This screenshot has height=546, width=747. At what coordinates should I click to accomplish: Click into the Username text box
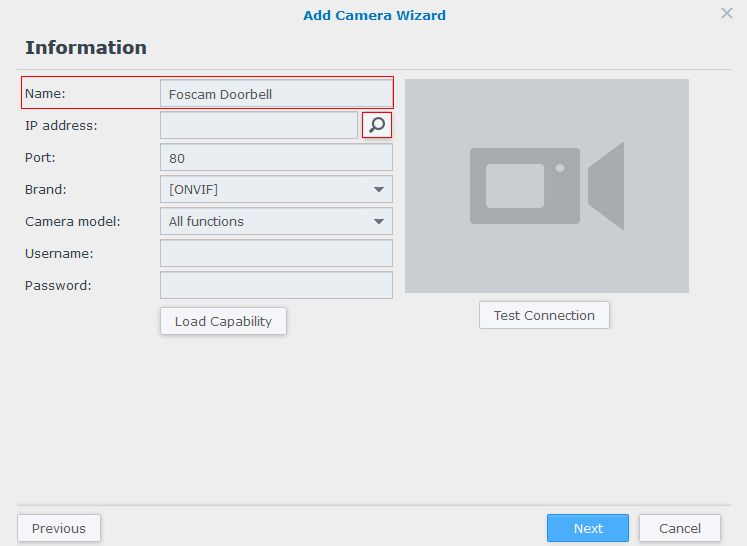[276, 253]
